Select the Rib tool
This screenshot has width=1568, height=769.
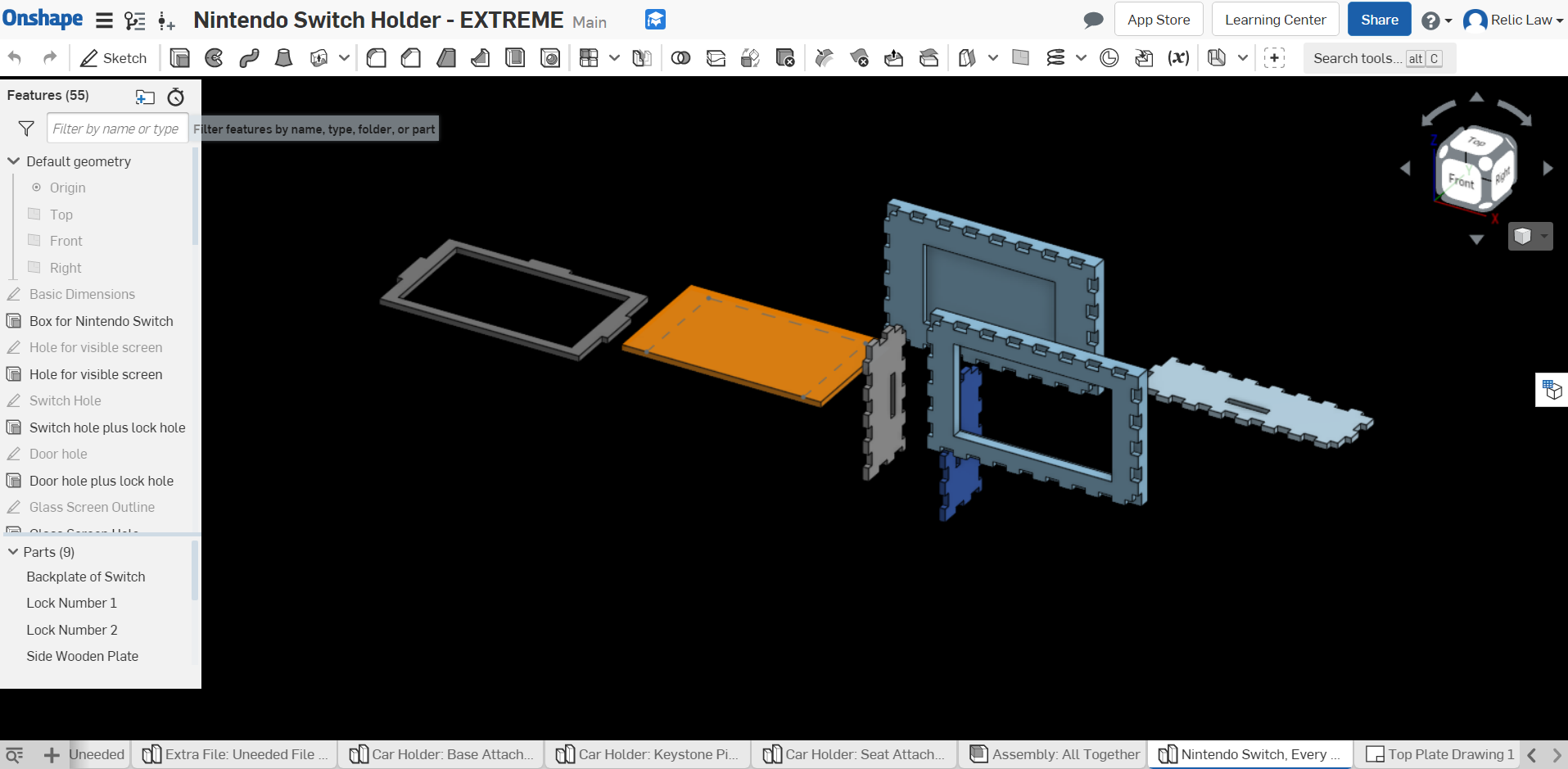pos(481,58)
